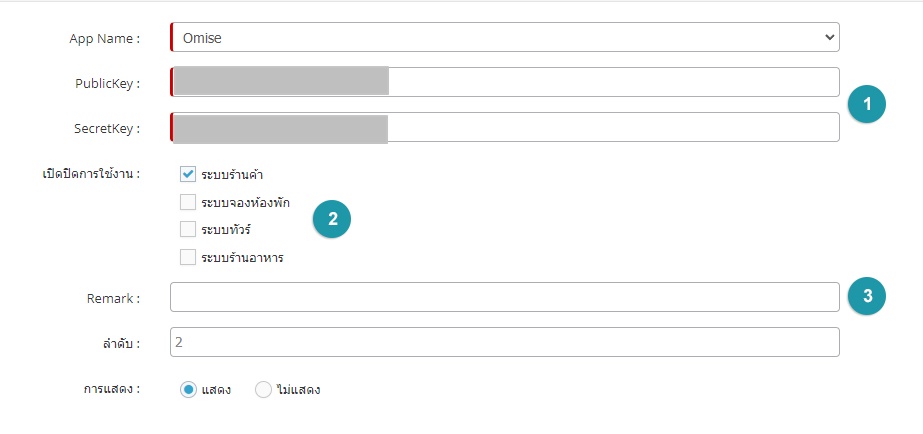Click the ลำดับ field containing 2

coord(505,342)
